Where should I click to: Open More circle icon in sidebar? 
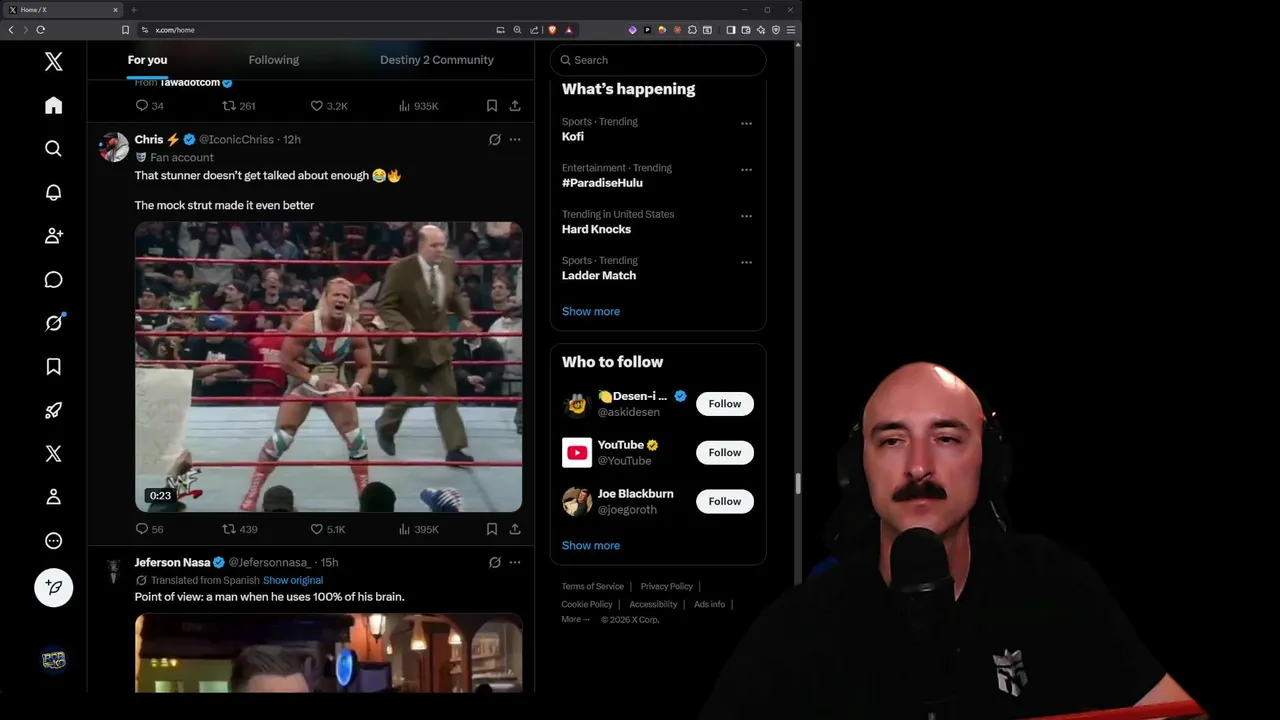pyautogui.click(x=54, y=541)
